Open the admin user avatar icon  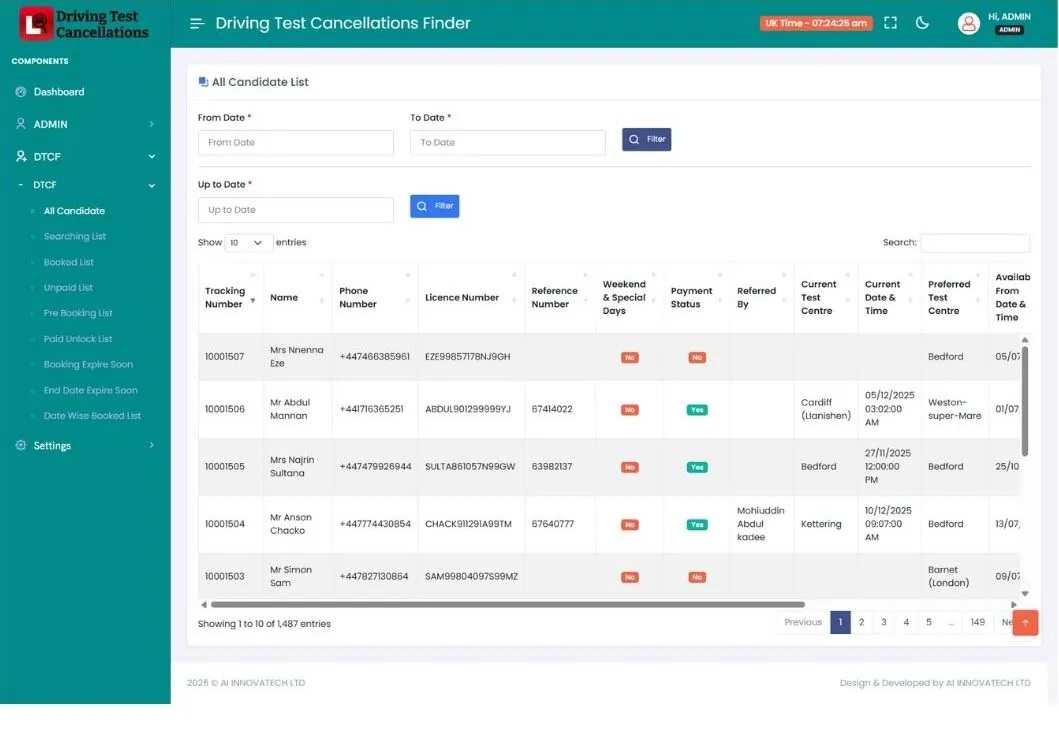[x=968, y=24]
